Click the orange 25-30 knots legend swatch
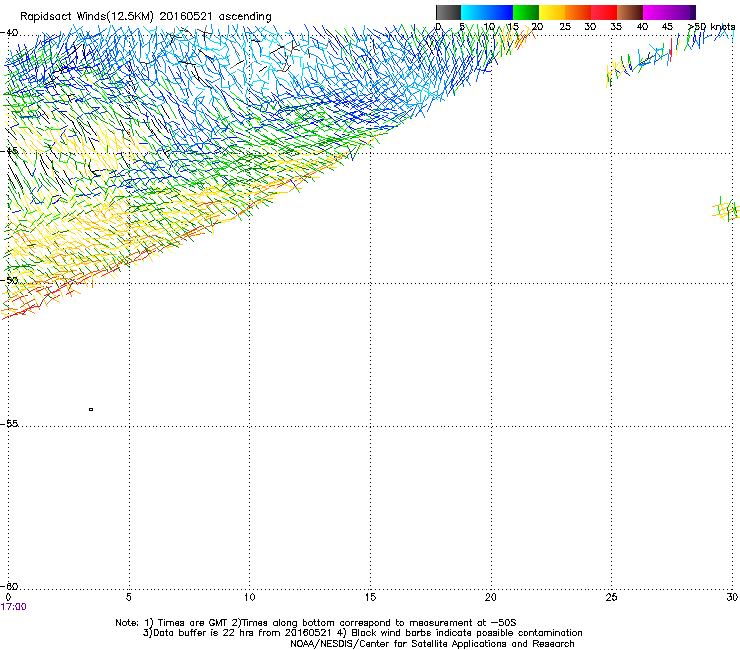The height and width of the screenshot is (650, 740). point(578,12)
